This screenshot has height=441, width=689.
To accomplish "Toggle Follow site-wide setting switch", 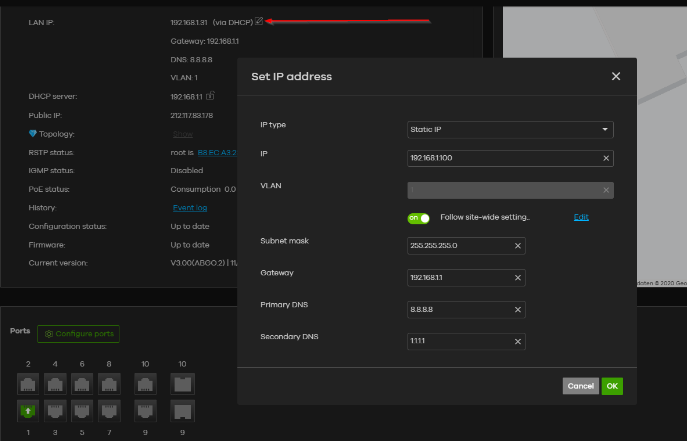I will 418,217.
